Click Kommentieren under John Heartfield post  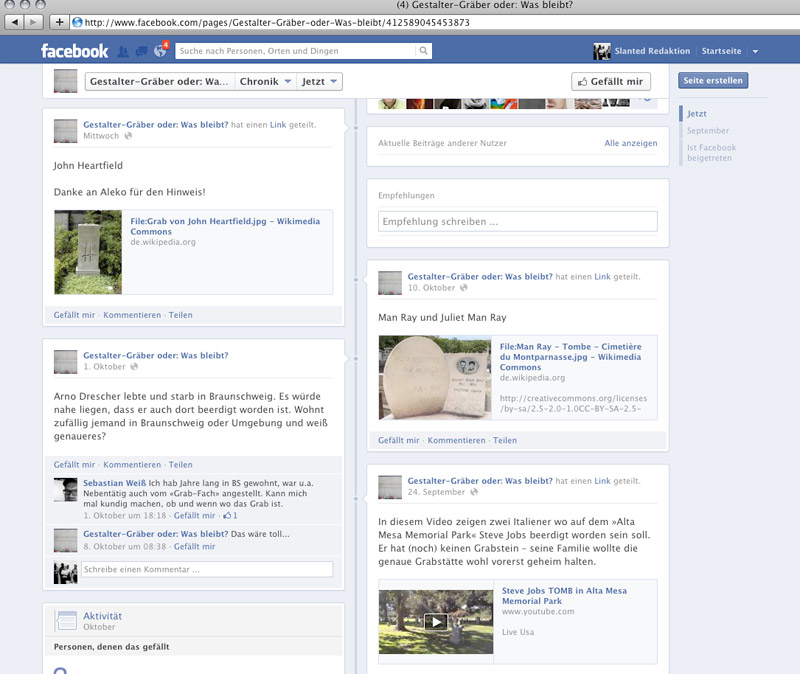[x=132, y=315]
